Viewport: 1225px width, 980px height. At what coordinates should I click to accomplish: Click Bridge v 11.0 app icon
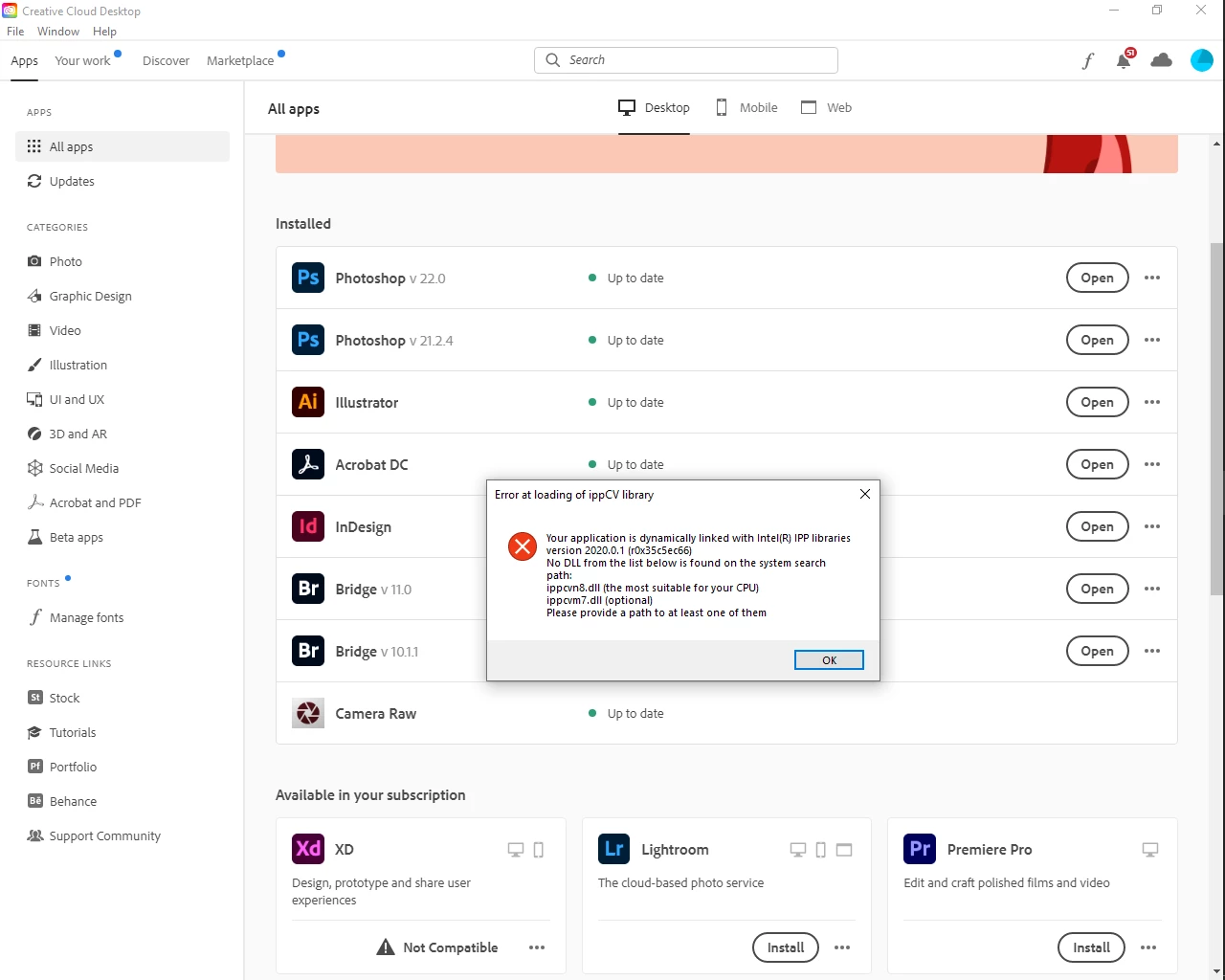[x=308, y=589]
